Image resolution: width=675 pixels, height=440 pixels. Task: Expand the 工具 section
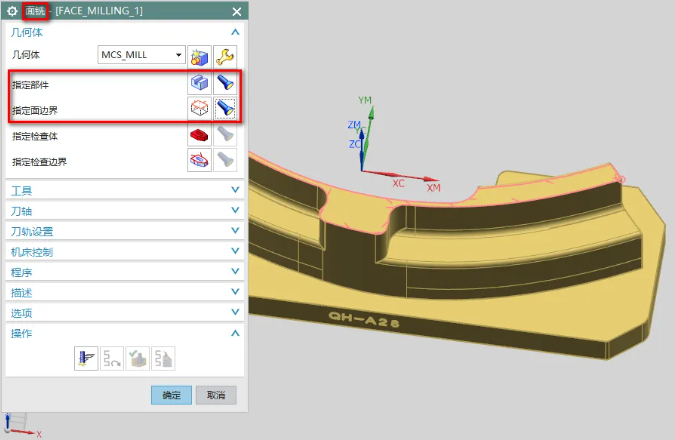coord(235,190)
